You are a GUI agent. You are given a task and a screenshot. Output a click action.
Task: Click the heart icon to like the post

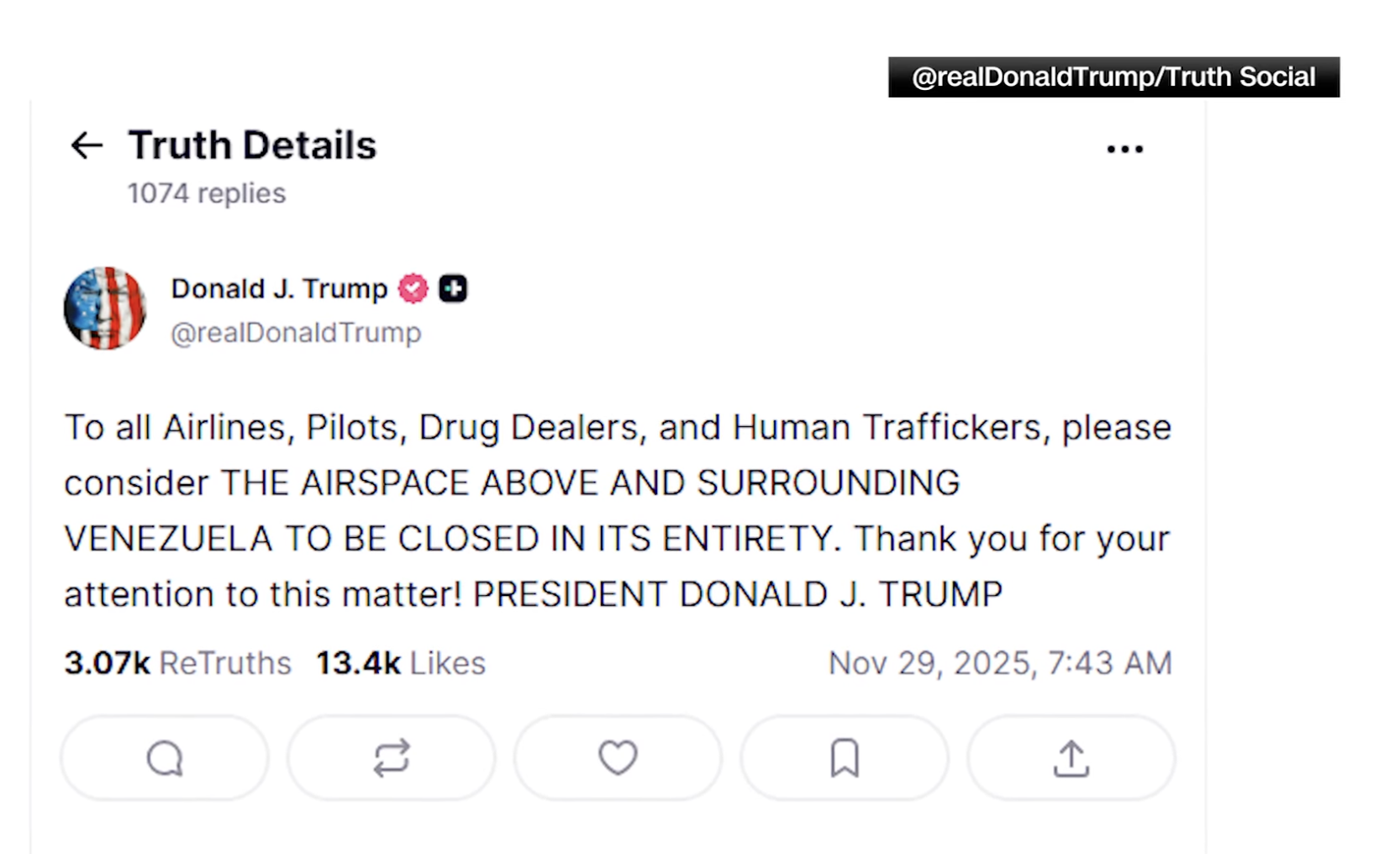pyautogui.click(x=618, y=757)
